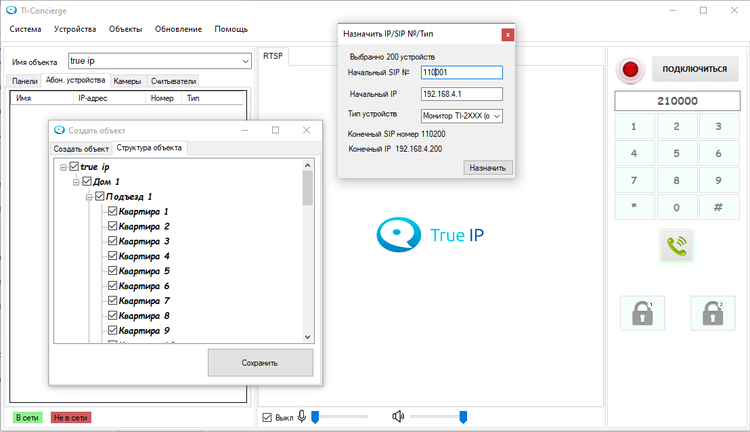This screenshot has height=432, width=750.
Task: Open lock number 2
Action: click(x=712, y=313)
